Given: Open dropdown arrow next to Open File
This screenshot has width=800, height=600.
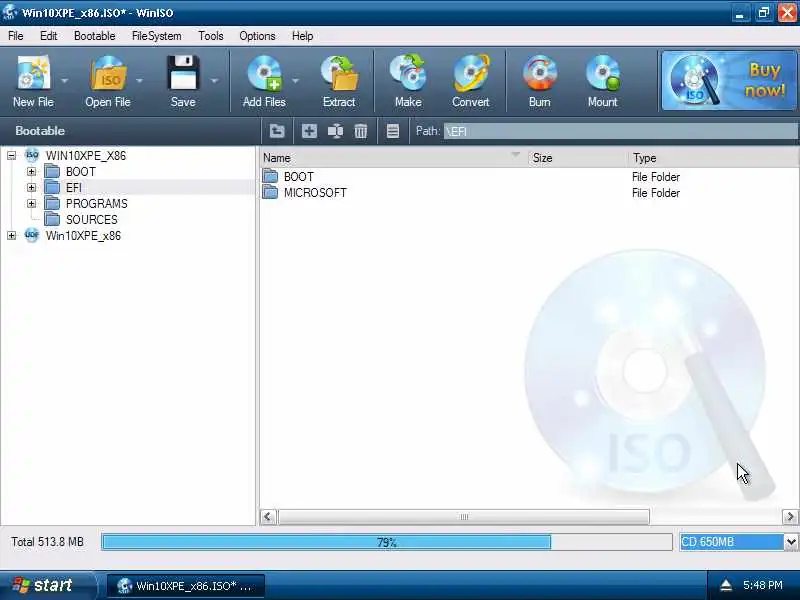Looking at the screenshot, I should [x=139, y=81].
